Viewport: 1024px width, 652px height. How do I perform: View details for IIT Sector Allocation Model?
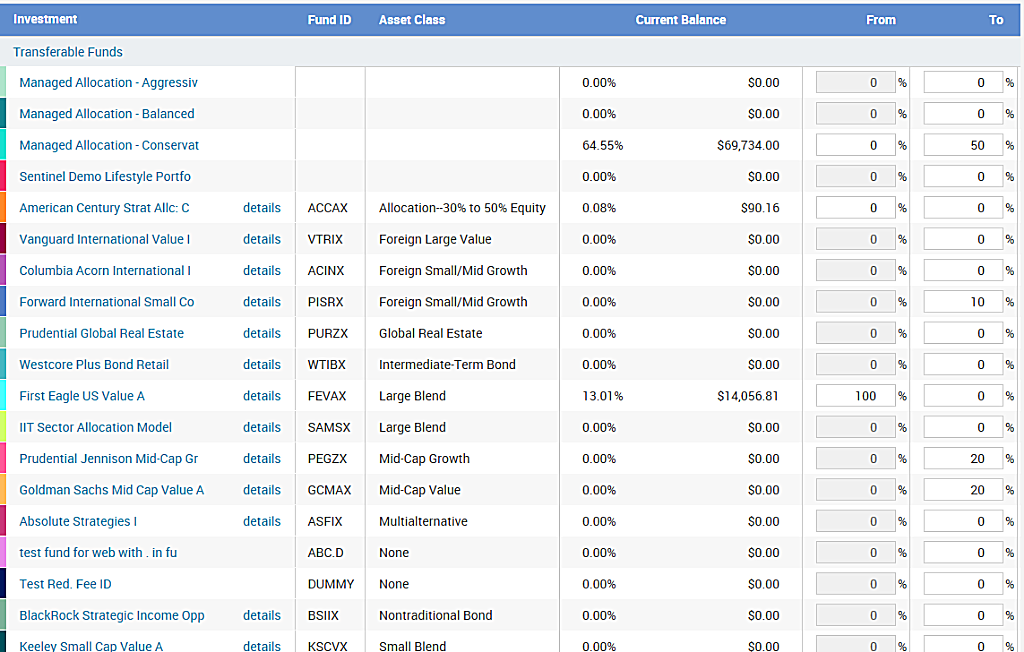coord(262,427)
